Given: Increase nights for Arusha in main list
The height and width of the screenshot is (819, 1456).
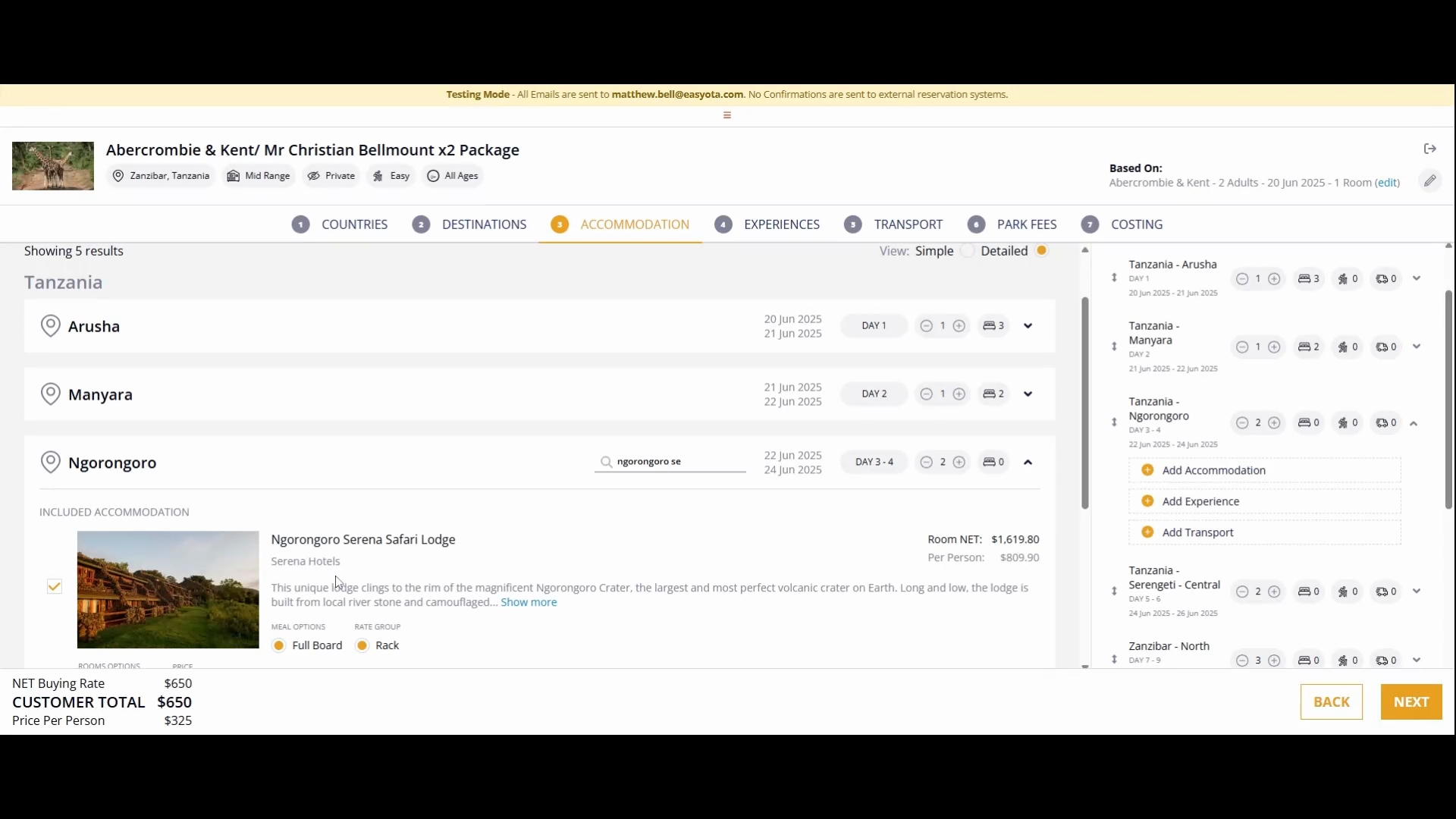Looking at the screenshot, I should click(959, 326).
